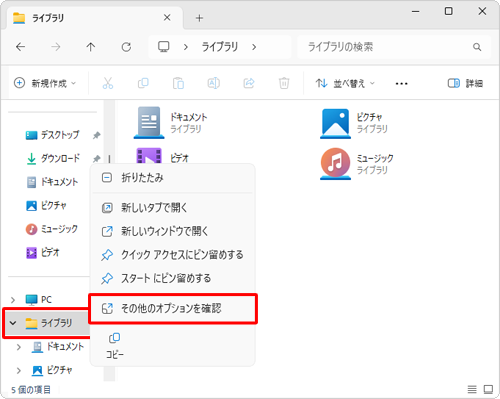Select ドキュメント in quick access

pyautogui.click(x=52, y=182)
